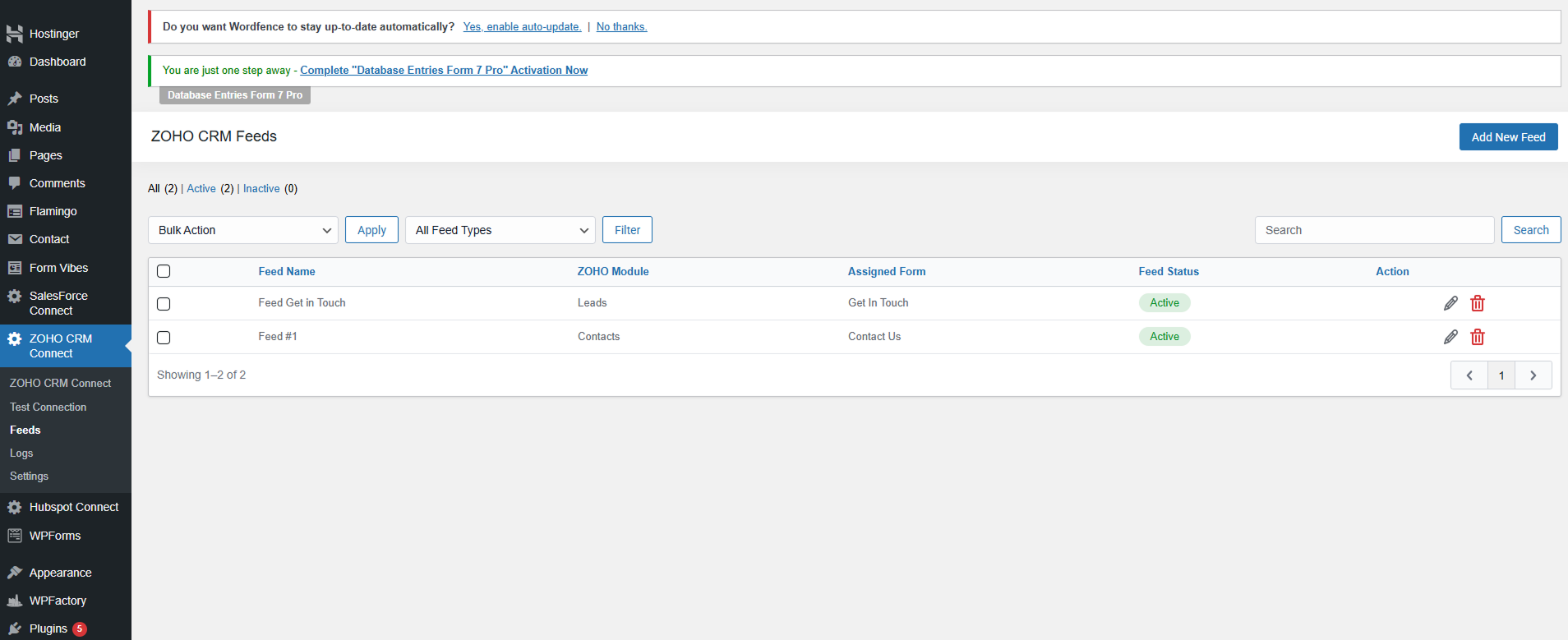Viewport: 1568px width, 640px height.
Task: Click the delete trash icon for Feed Get in Touch
Action: click(1478, 303)
